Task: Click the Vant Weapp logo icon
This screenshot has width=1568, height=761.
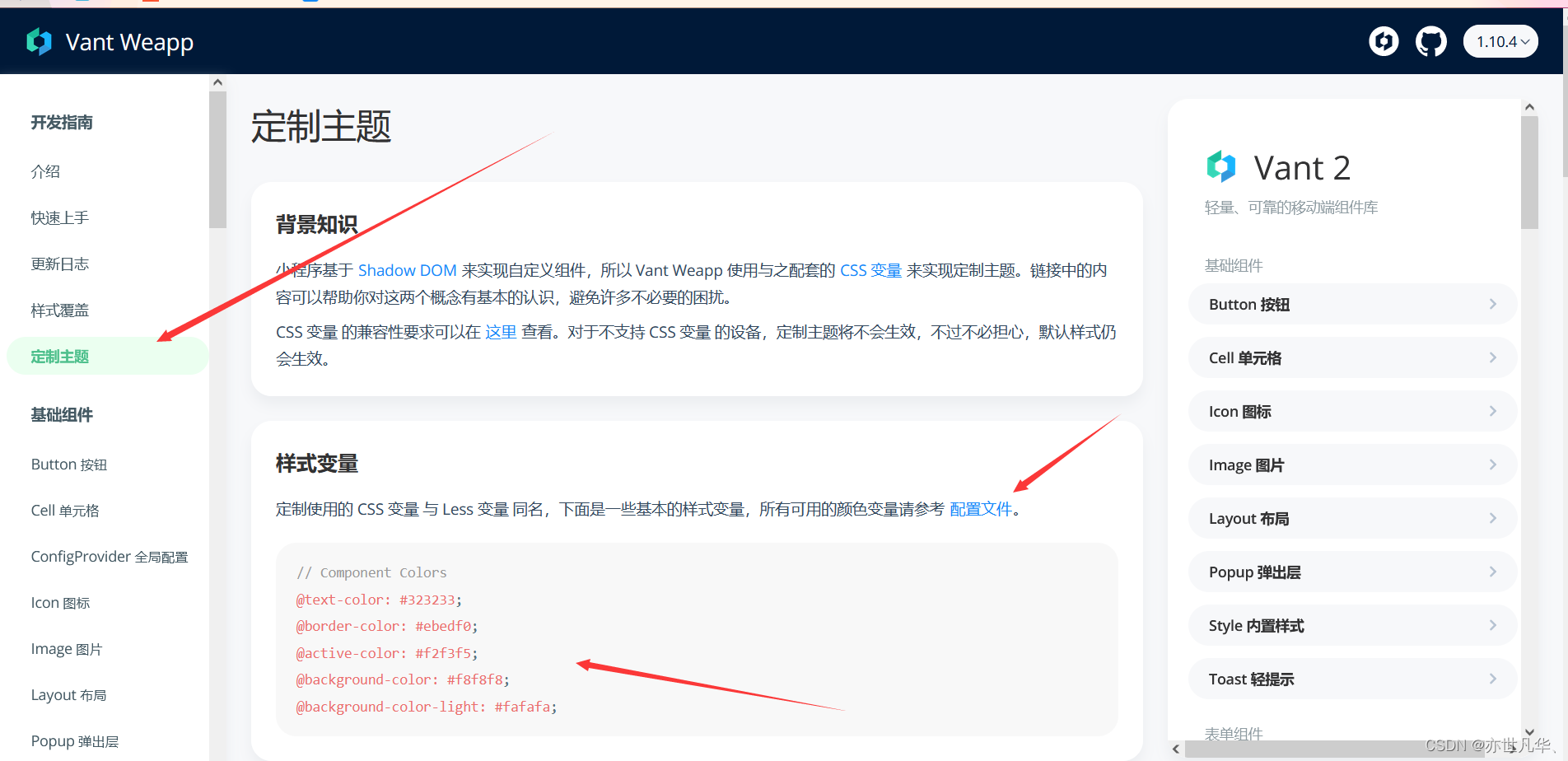Action: click(40, 41)
